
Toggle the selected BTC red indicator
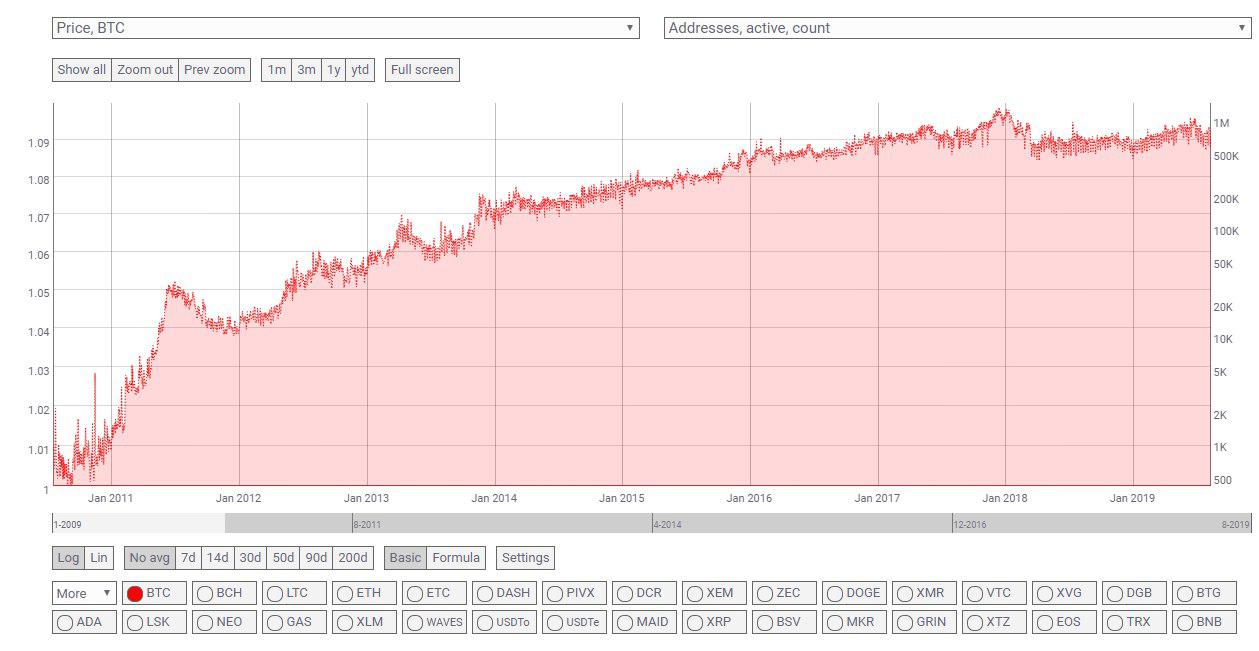coord(135,594)
